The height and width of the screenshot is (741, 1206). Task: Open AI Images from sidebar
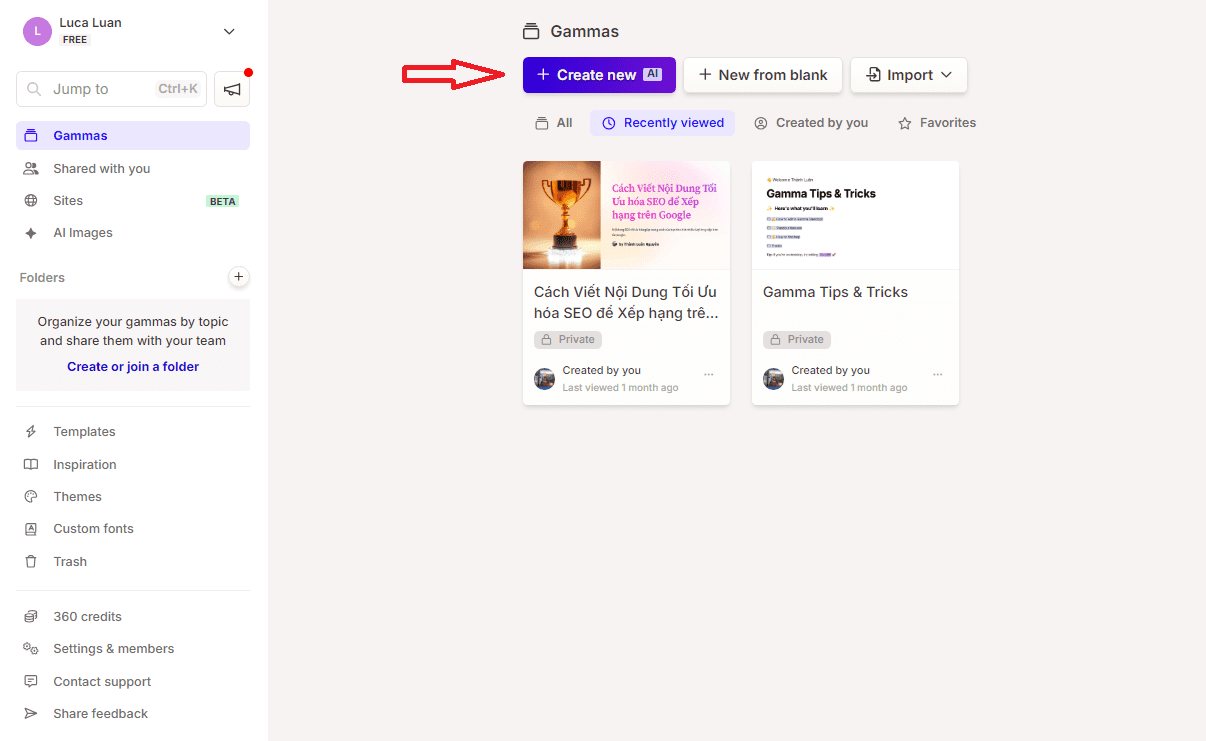click(x=83, y=233)
